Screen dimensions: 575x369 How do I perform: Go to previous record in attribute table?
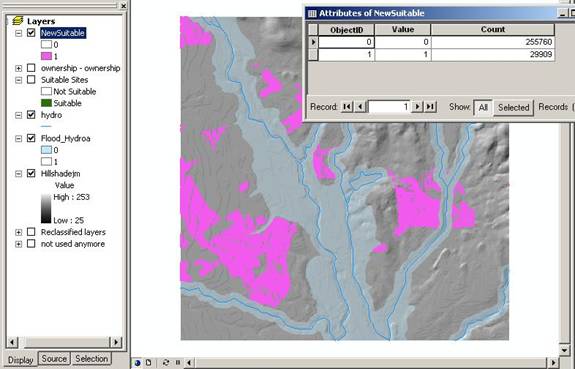coord(360,107)
